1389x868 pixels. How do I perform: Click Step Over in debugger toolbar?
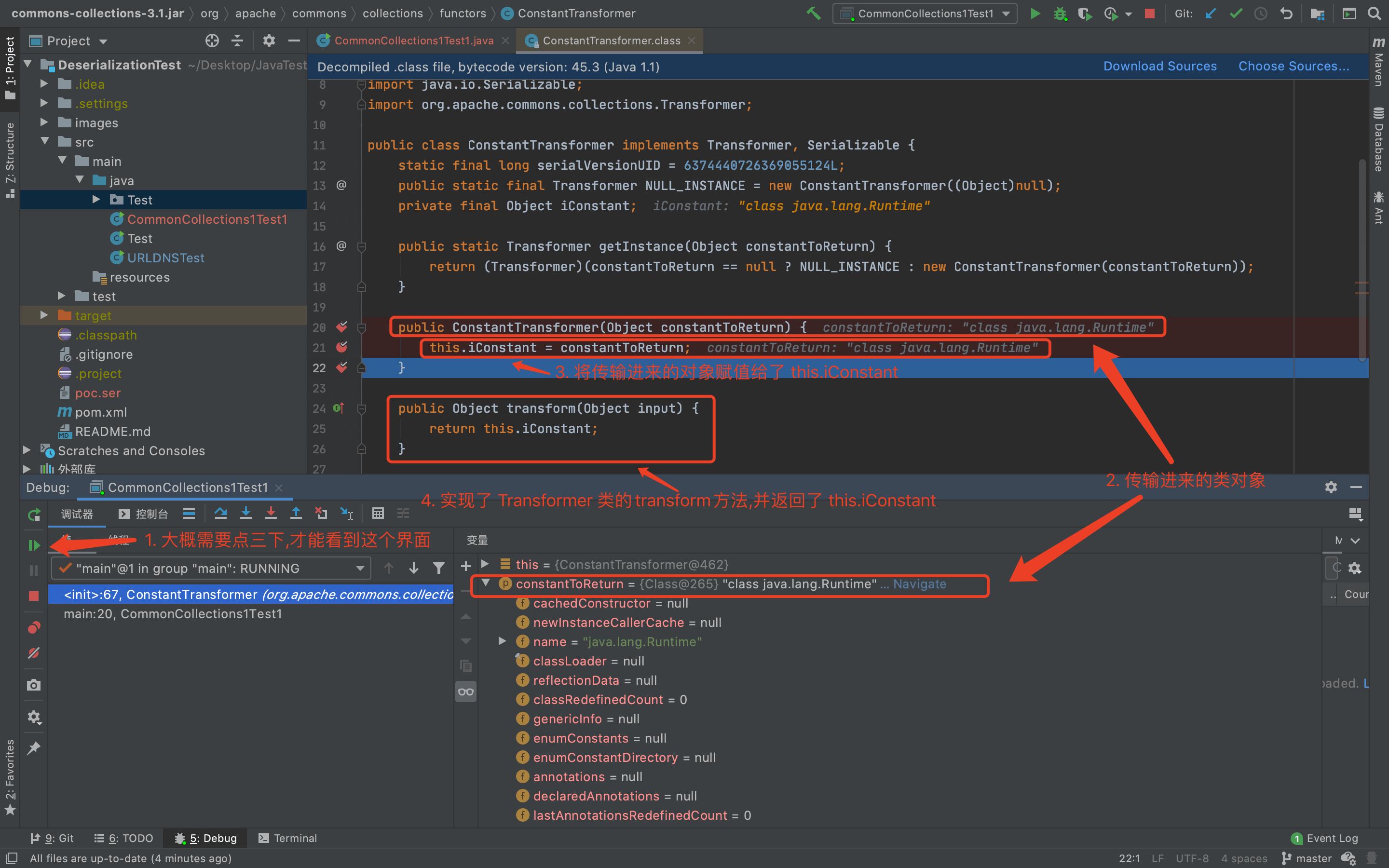point(220,513)
